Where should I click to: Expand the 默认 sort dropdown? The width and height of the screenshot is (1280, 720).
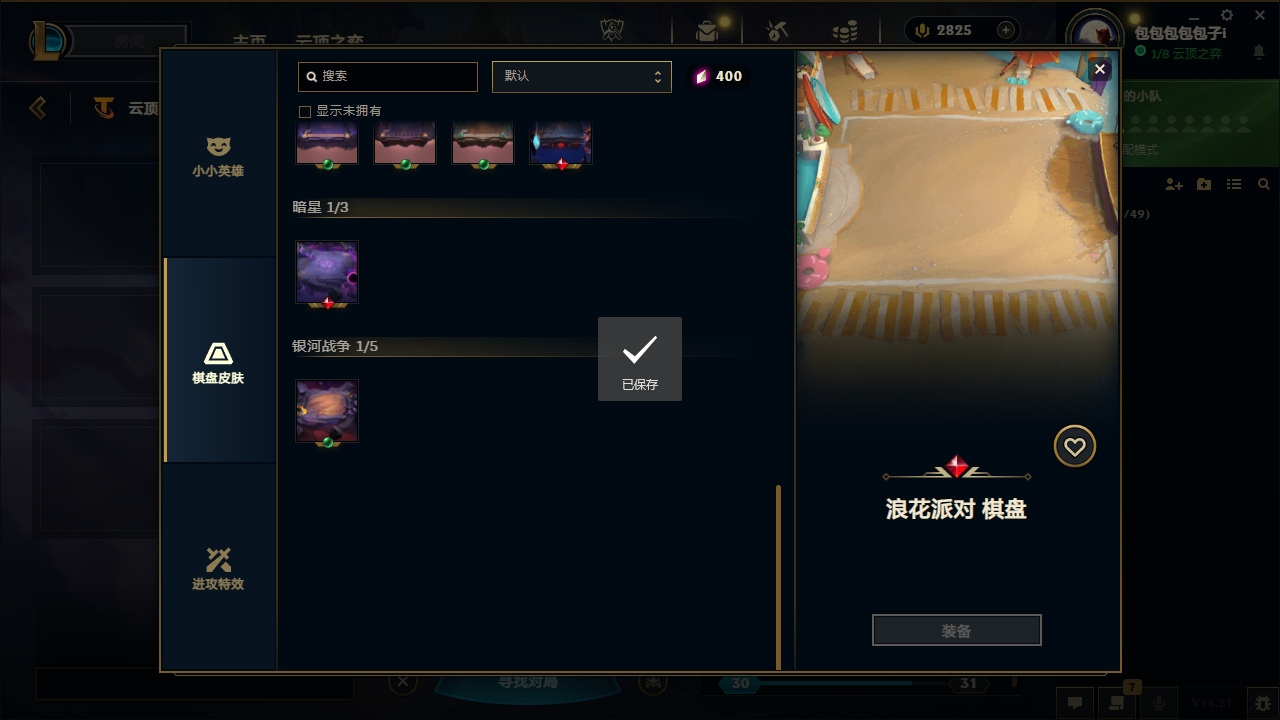click(x=582, y=77)
